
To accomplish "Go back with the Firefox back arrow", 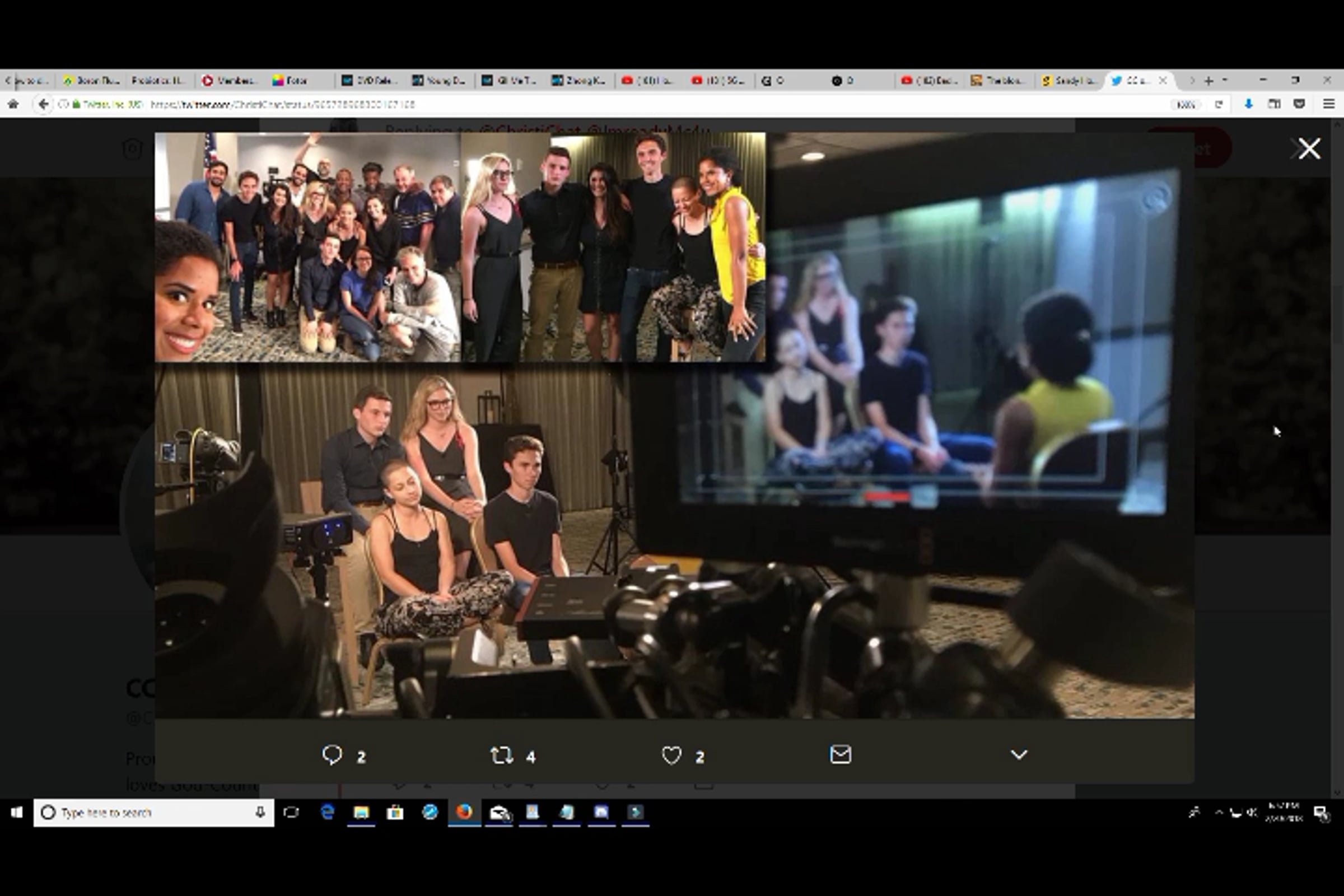I will point(44,104).
